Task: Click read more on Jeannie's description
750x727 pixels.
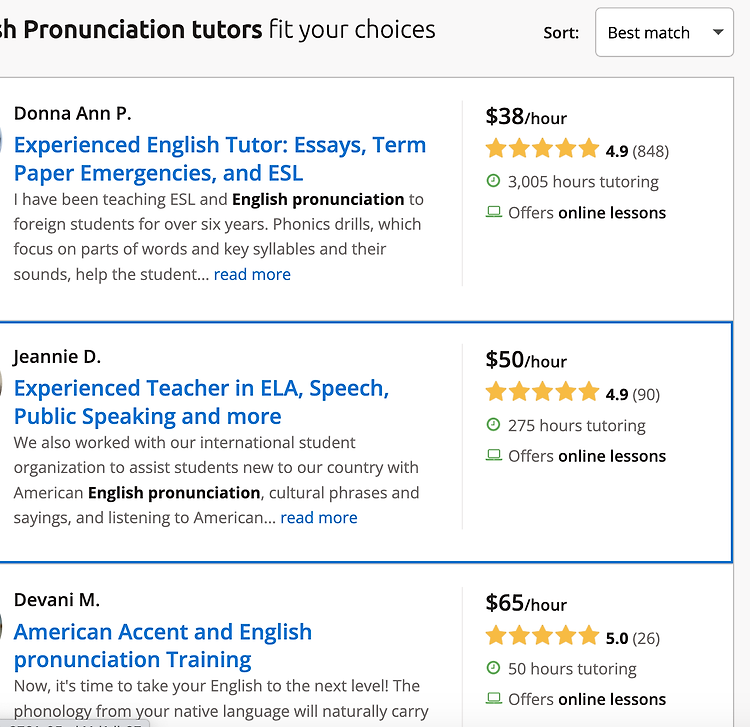Action: tap(319, 518)
